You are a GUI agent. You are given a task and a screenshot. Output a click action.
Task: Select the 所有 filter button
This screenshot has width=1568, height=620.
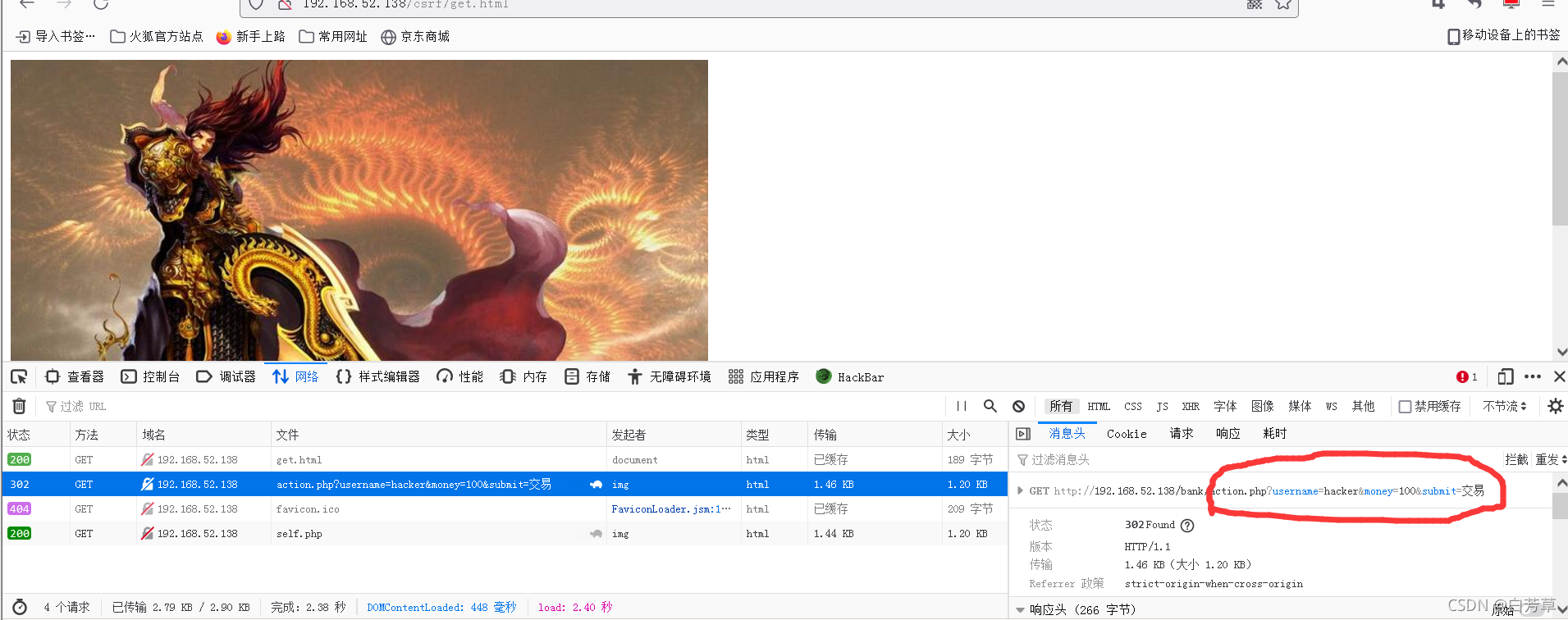tap(1061, 406)
